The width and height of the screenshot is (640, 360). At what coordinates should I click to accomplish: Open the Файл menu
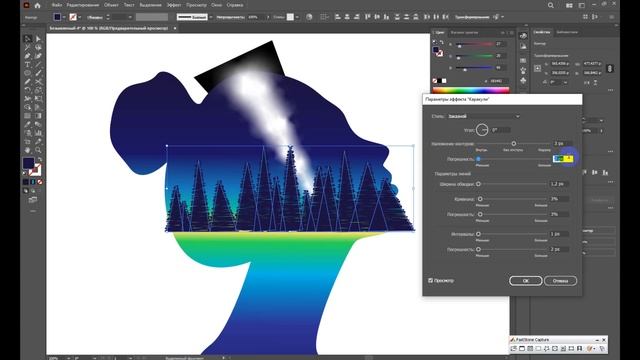(x=57, y=5)
